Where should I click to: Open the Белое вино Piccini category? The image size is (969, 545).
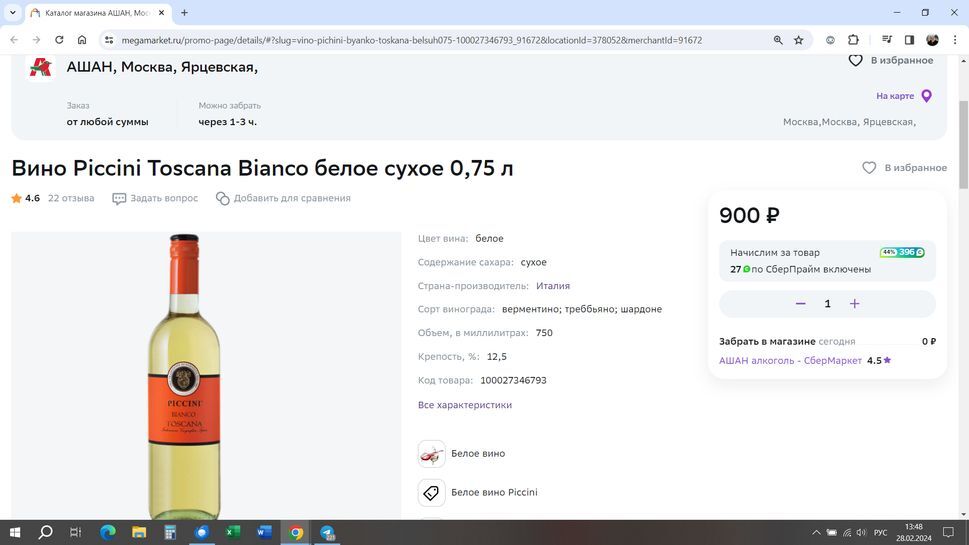(494, 492)
